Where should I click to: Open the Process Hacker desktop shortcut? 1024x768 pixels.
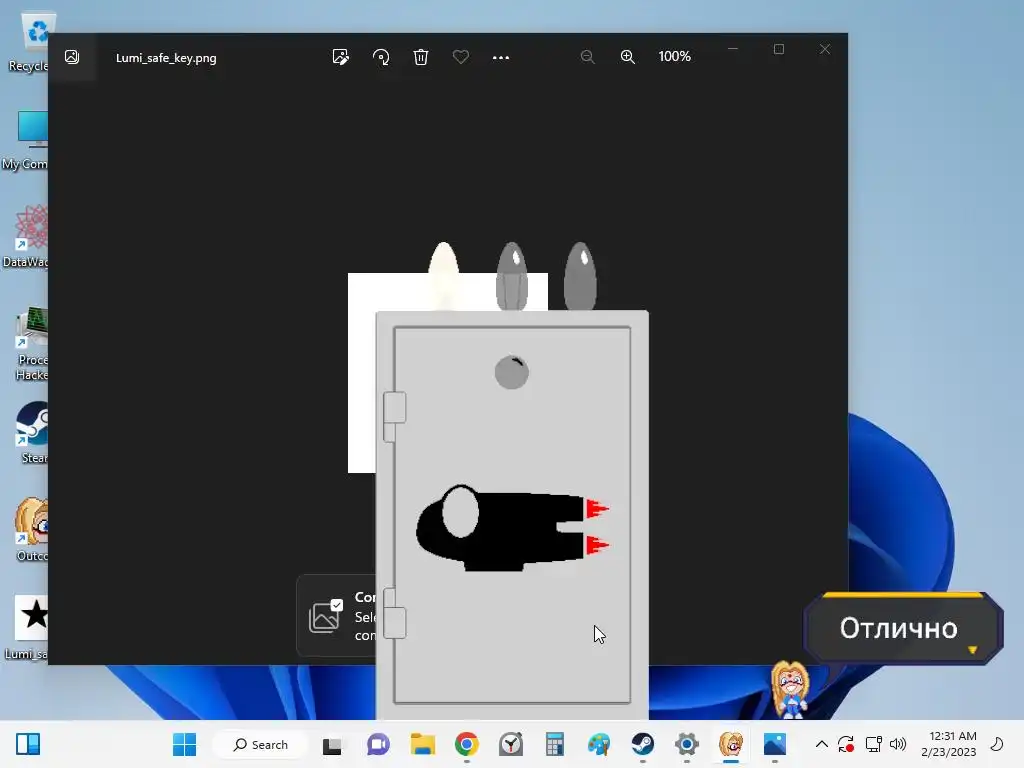pyautogui.click(x=31, y=344)
